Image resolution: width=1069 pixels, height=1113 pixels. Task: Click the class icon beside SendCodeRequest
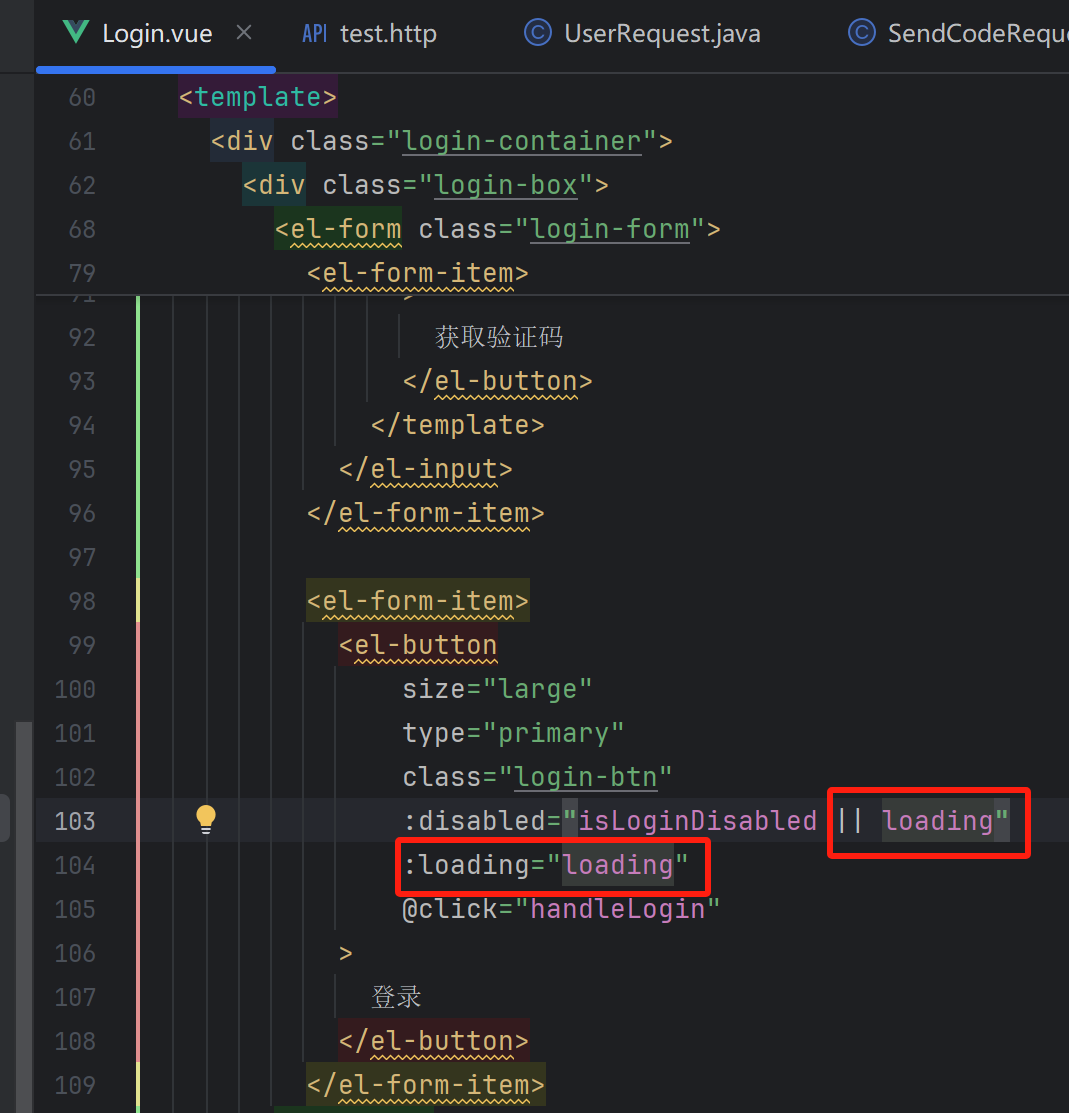pos(862,33)
